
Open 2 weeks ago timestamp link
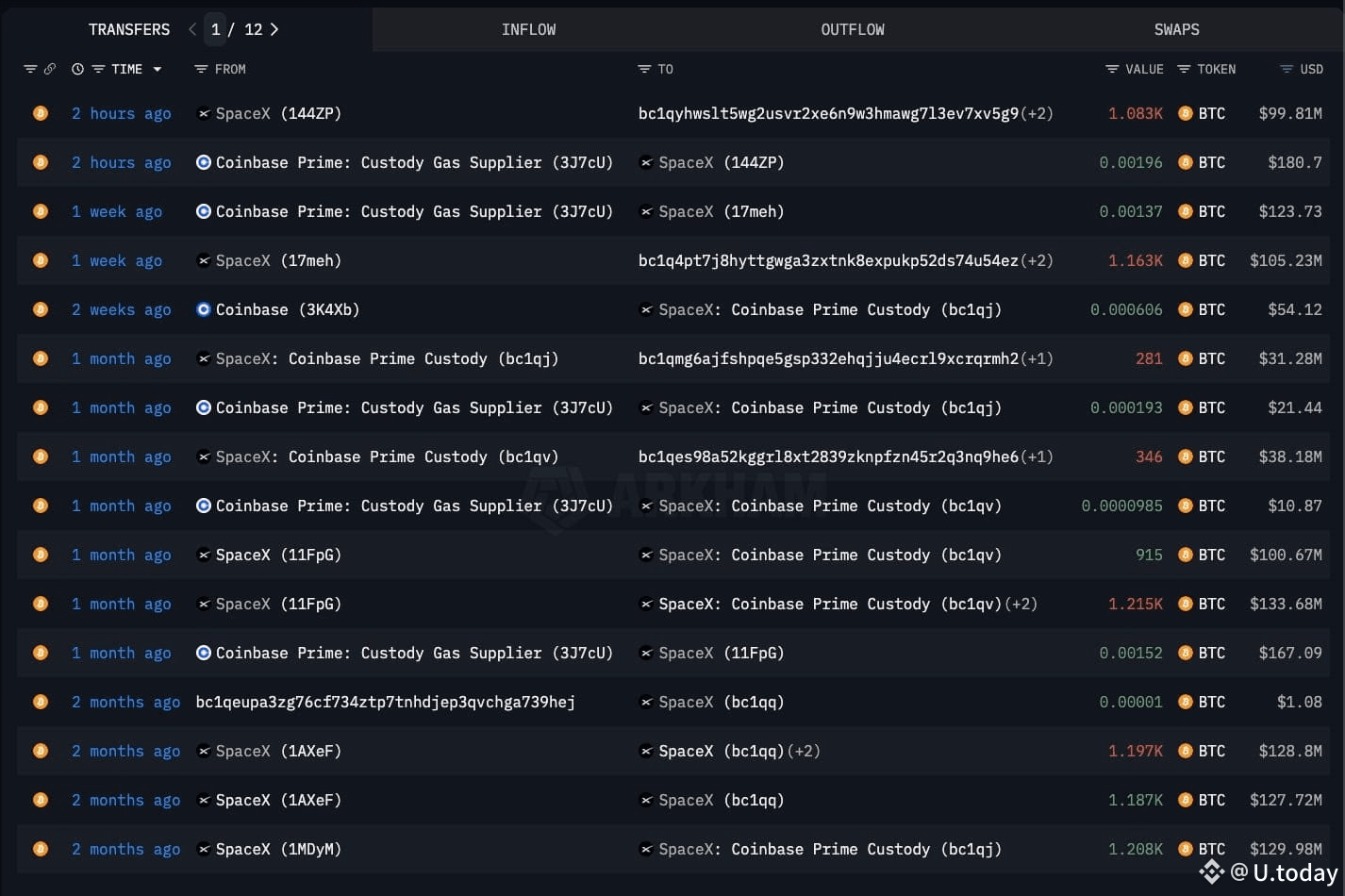pos(122,309)
